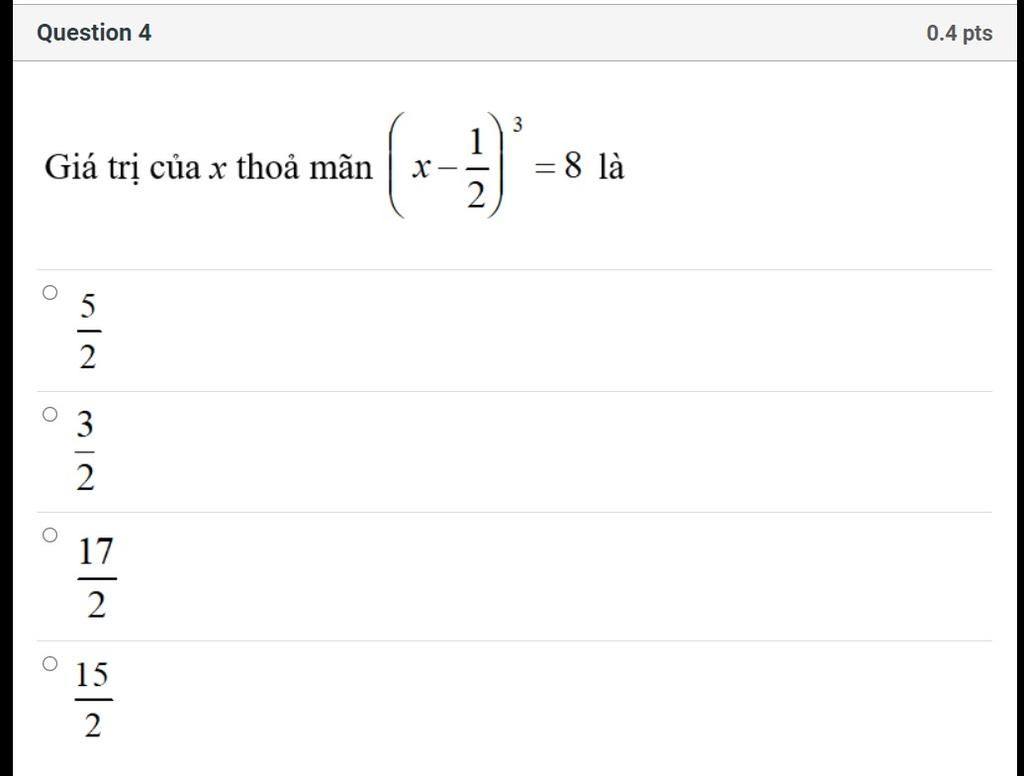1024x776 pixels.
Task: Click the numerator 17 in the third answer
Action: 96,552
